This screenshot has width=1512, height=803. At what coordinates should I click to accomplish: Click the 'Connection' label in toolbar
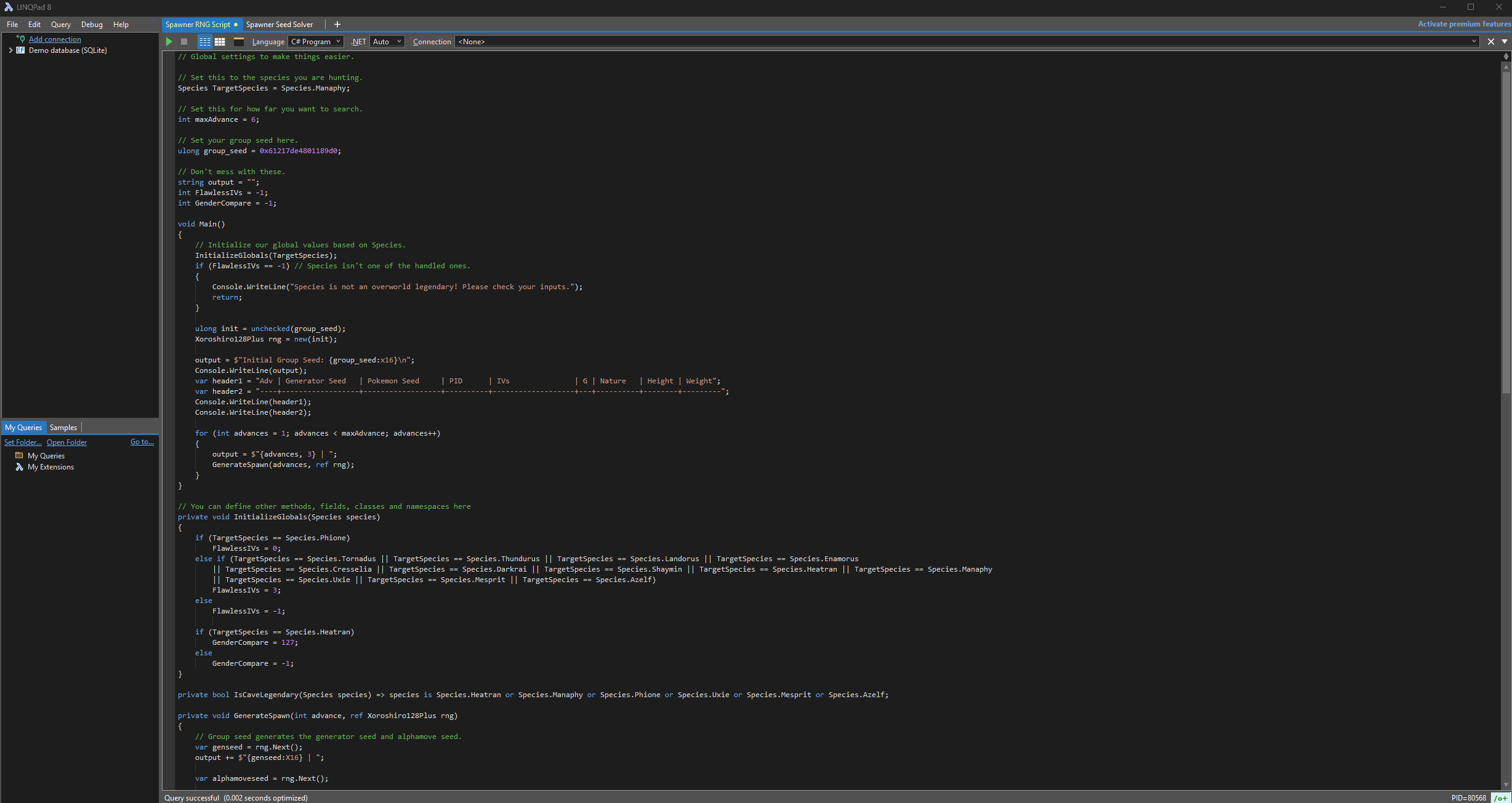pyautogui.click(x=432, y=42)
